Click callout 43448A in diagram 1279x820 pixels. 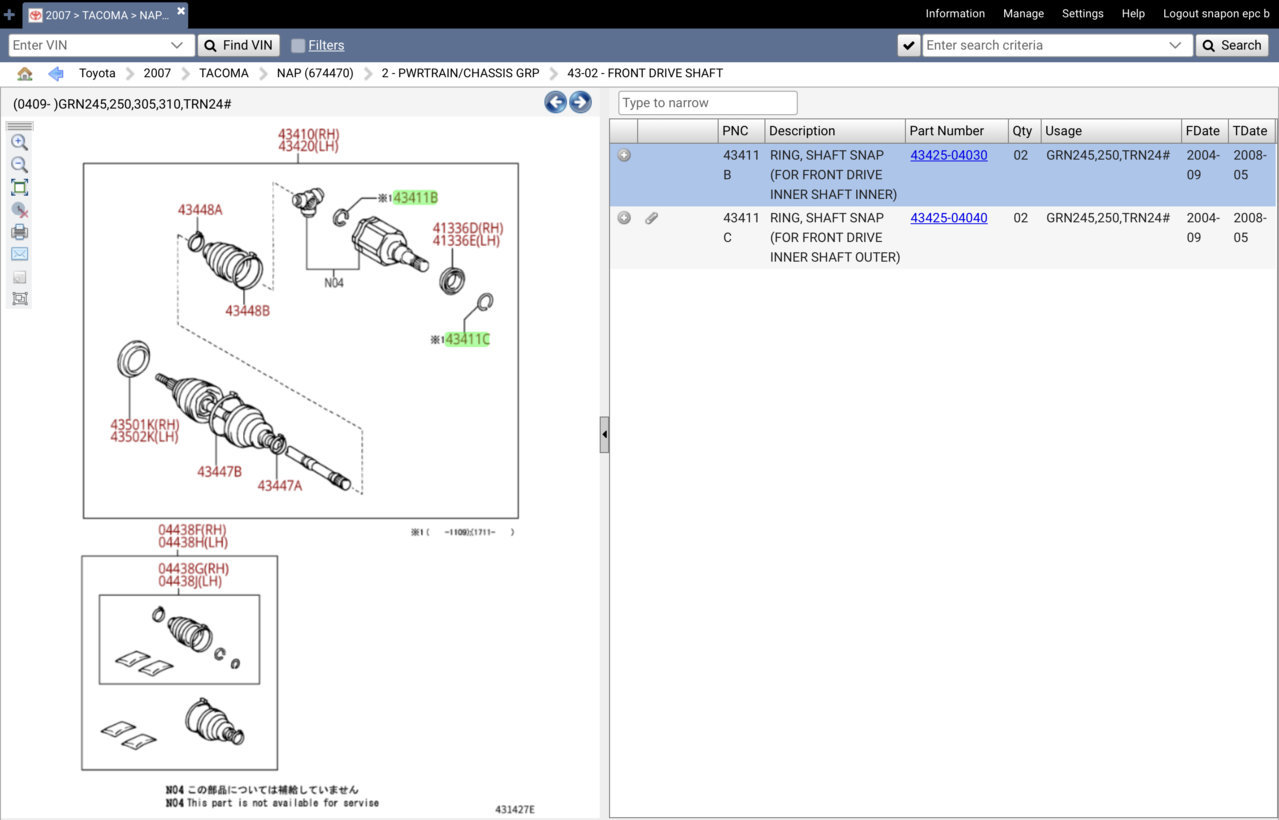click(x=200, y=210)
